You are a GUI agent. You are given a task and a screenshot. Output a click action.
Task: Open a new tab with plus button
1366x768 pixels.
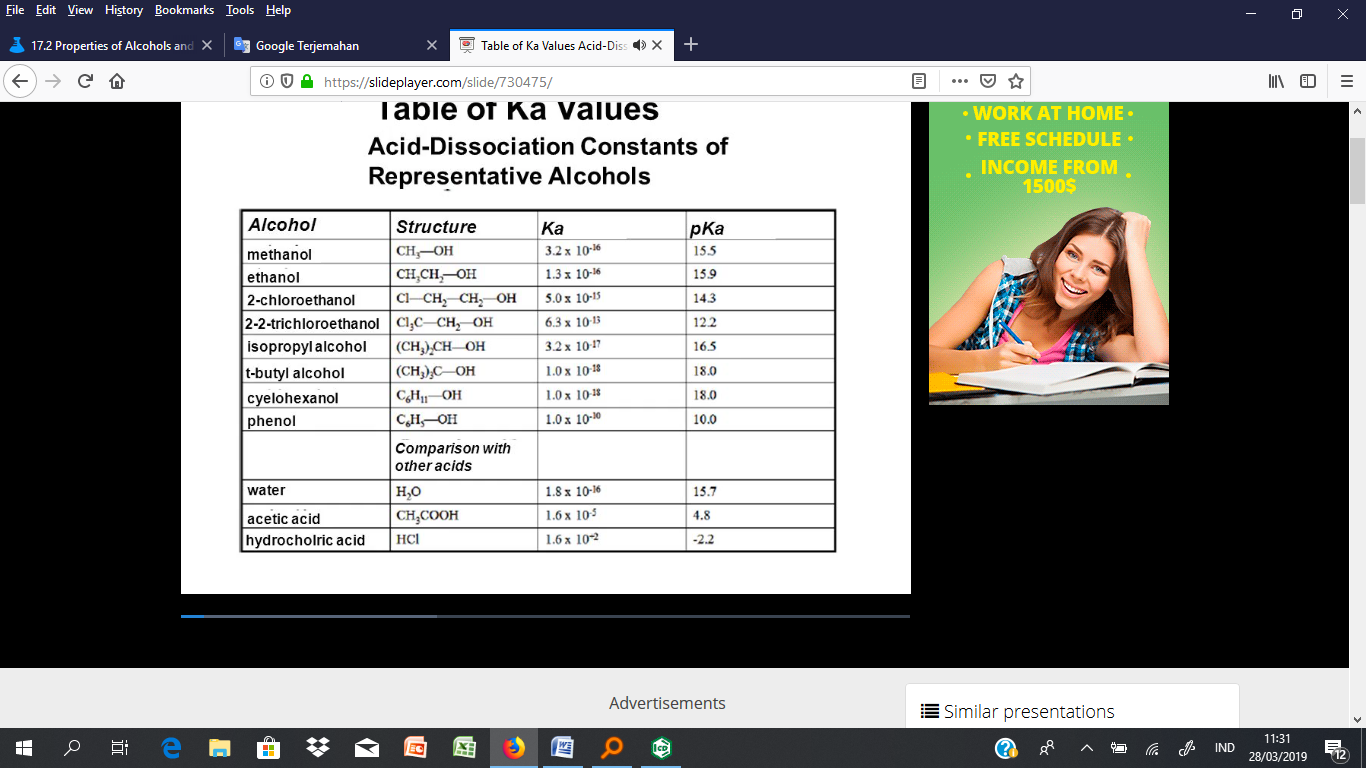click(690, 45)
